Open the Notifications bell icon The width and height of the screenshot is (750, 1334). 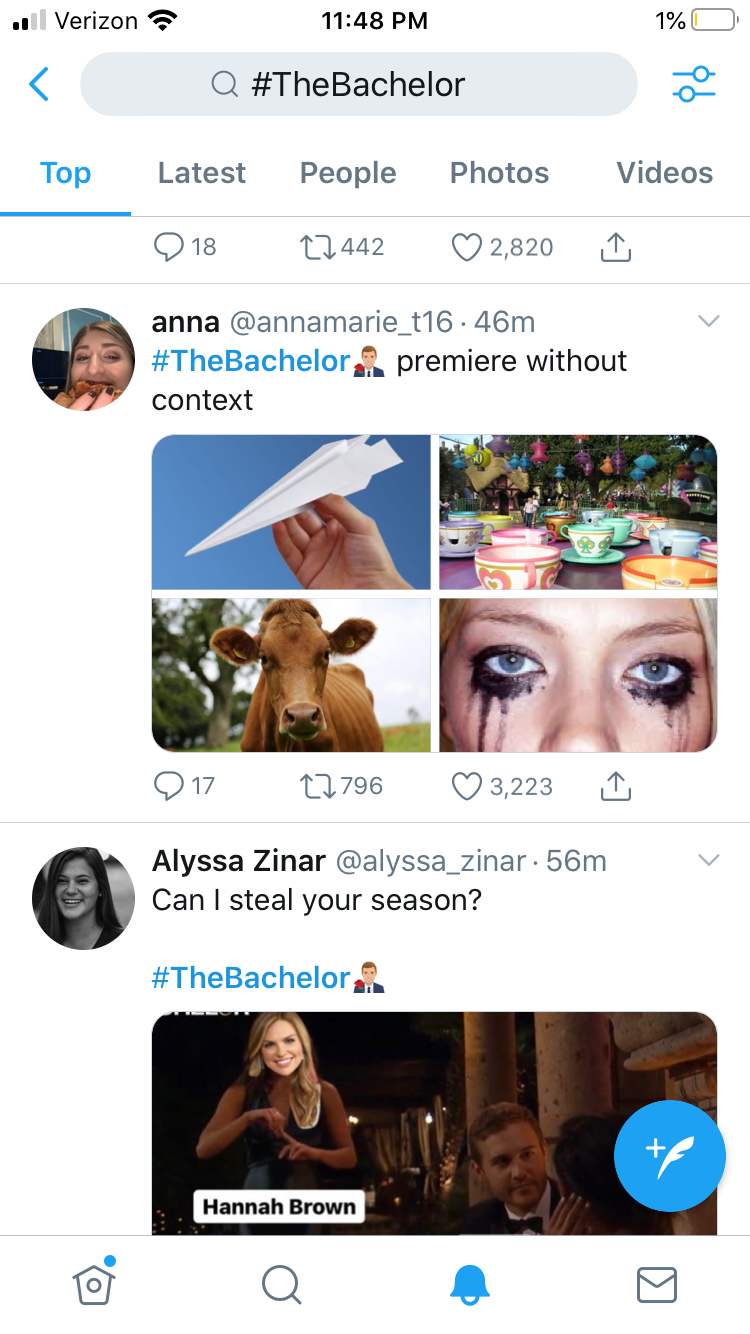(469, 1284)
